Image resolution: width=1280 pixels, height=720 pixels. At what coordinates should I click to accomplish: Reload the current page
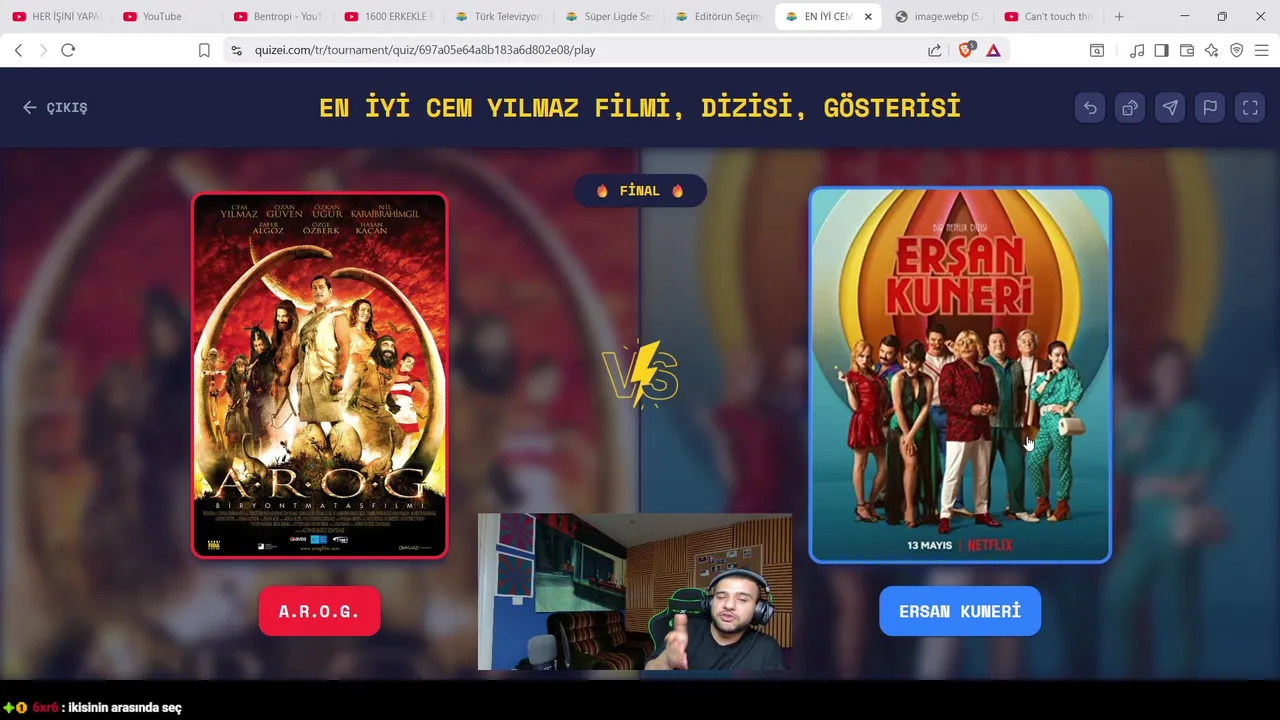(x=68, y=50)
